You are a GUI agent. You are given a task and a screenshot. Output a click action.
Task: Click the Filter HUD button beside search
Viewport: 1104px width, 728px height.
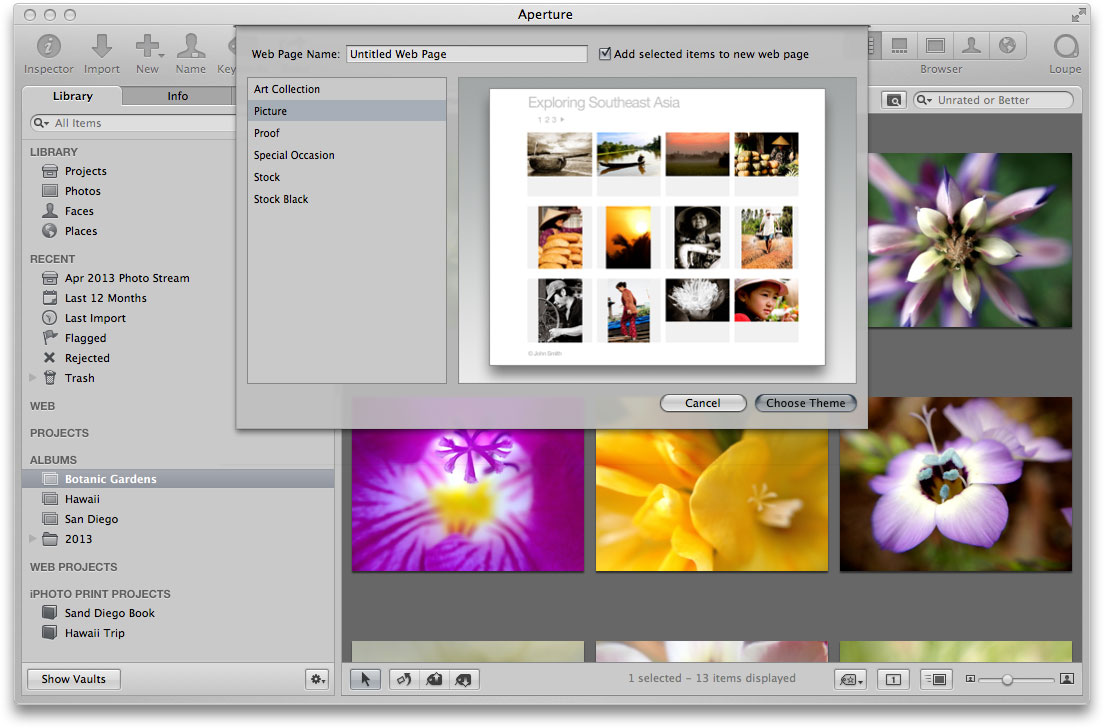[x=894, y=100]
